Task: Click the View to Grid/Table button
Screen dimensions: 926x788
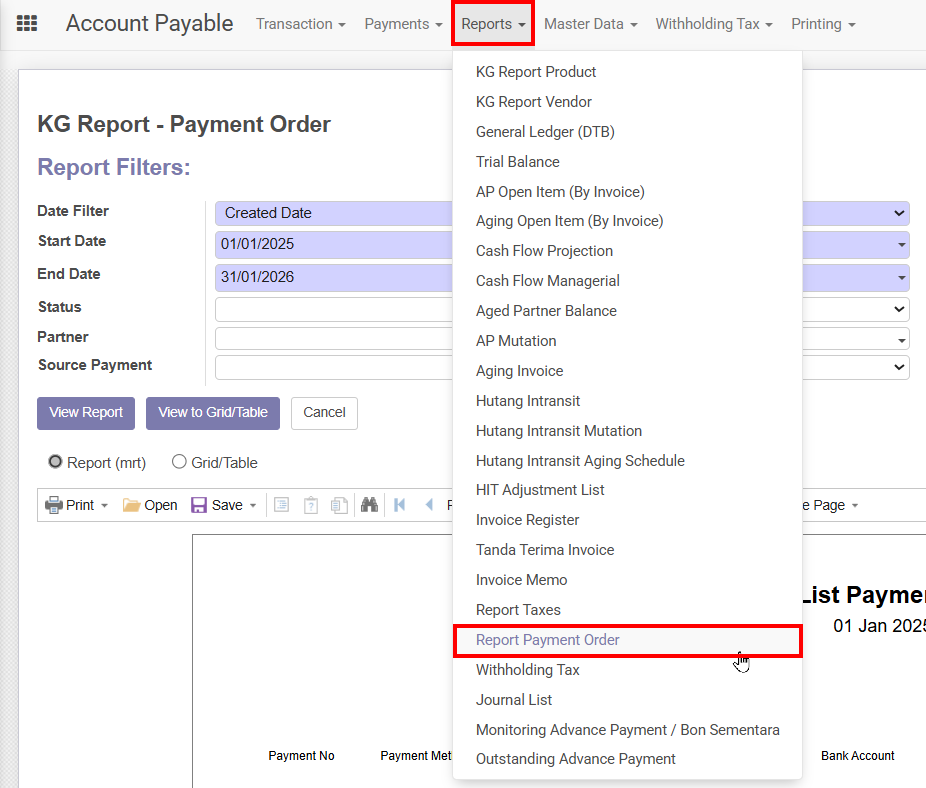Action: (x=213, y=413)
